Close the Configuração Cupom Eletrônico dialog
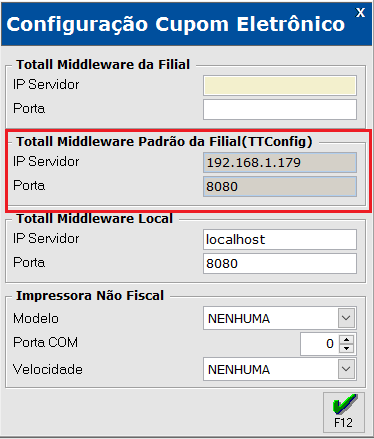The width and height of the screenshot is (374, 439). pos(360,13)
